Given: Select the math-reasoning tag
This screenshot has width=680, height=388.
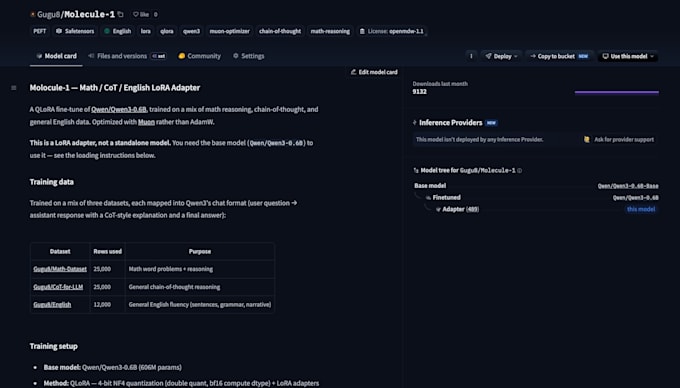Looking at the screenshot, I should pyautogui.click(x=330, y=31).
